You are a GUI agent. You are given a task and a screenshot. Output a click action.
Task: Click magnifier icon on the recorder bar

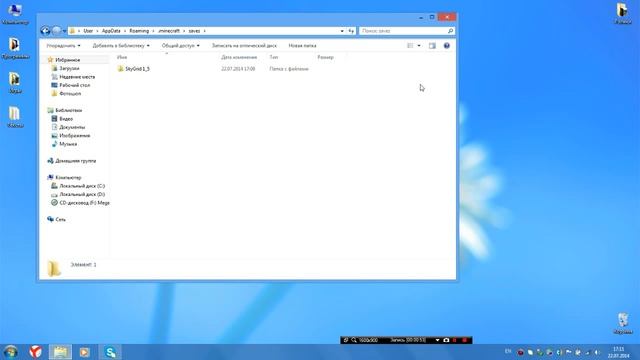click(354, 340)
